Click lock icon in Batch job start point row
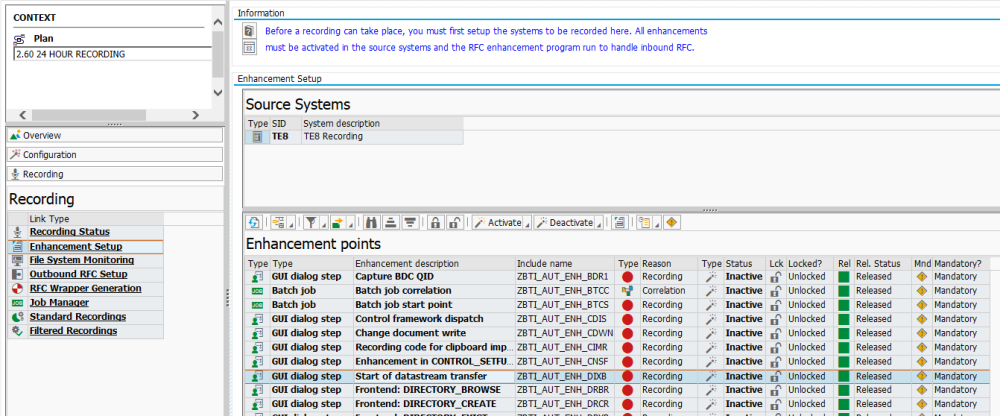The image size is (1000, 416). coord(776,305)
